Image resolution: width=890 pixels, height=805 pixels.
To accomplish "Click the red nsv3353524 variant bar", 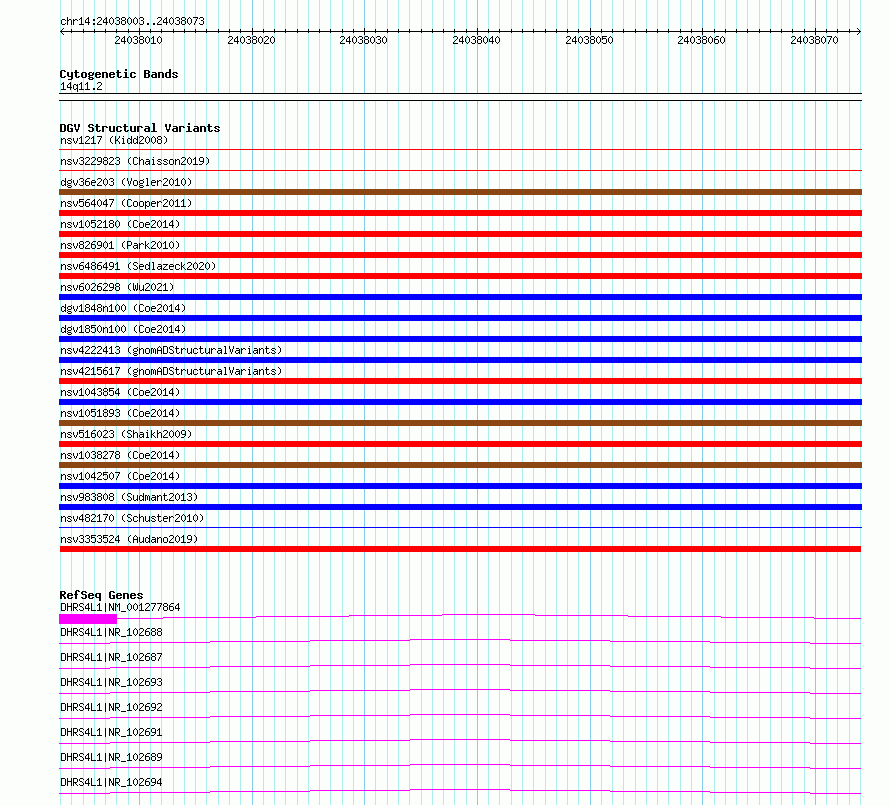I will tap(460, 549).
